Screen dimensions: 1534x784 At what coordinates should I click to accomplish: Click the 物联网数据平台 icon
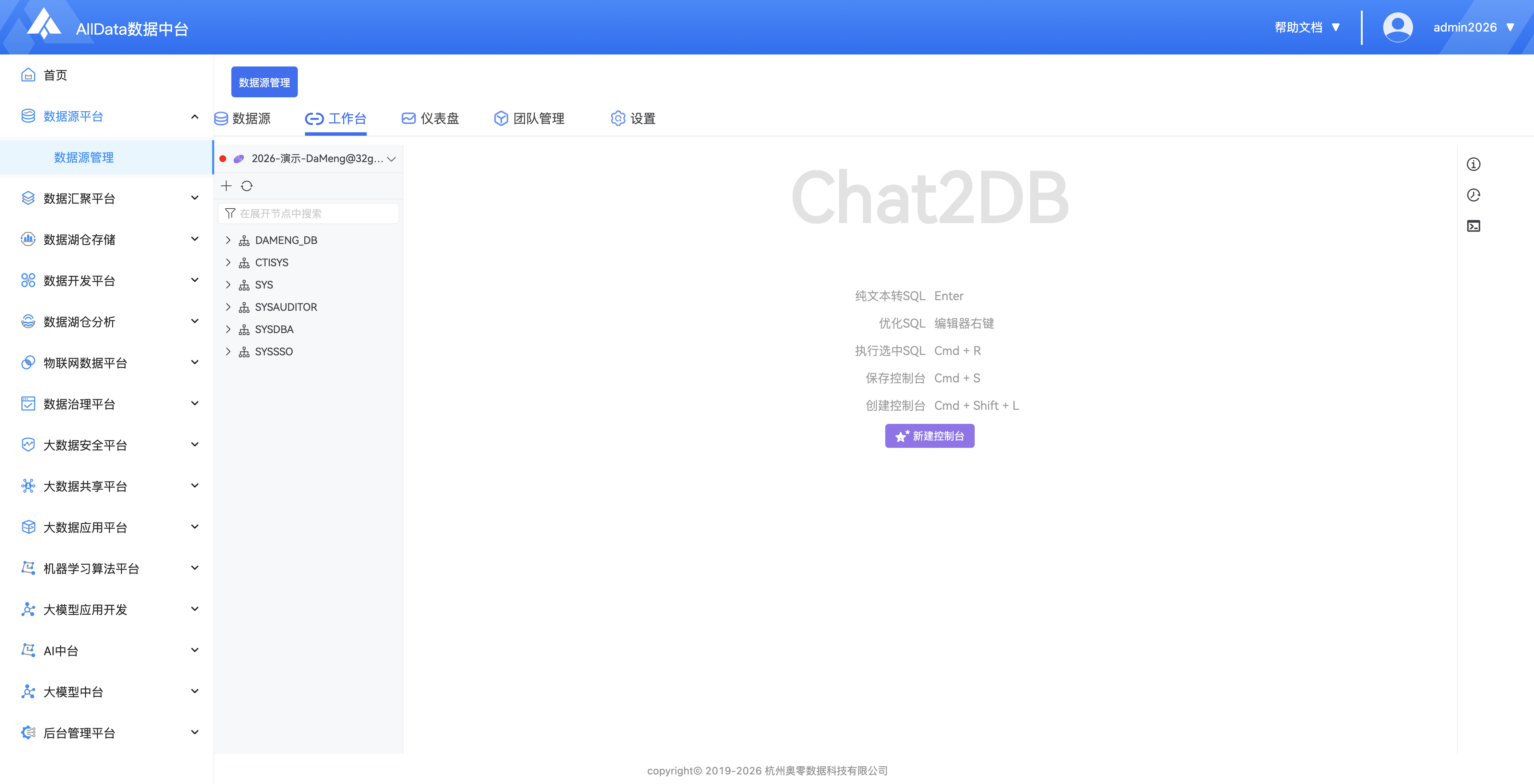28,363
